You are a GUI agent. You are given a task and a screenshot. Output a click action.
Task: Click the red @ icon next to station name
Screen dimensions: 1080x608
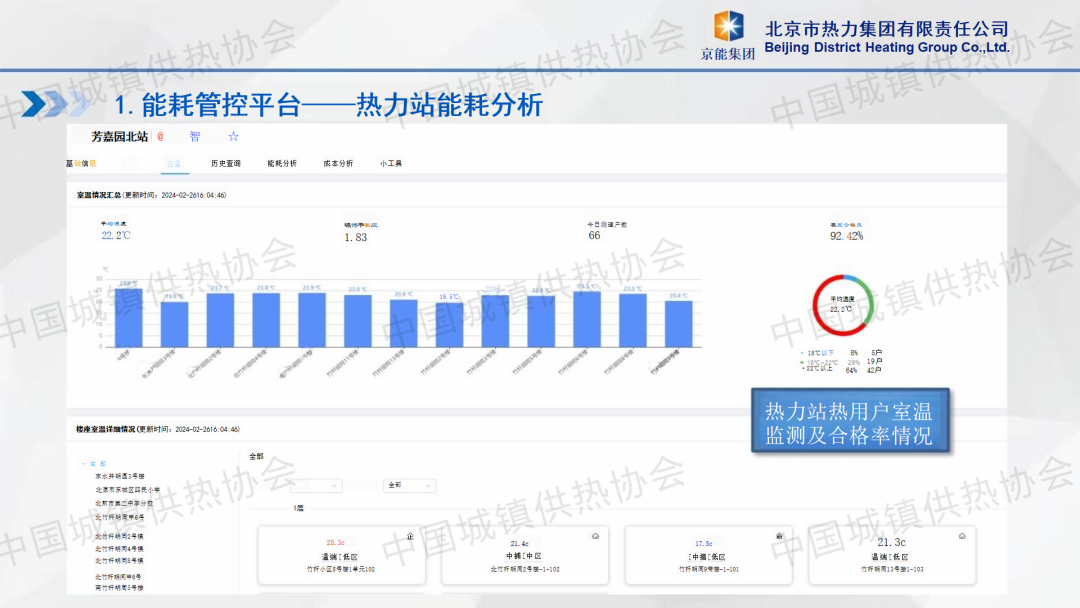coord(160,136)
